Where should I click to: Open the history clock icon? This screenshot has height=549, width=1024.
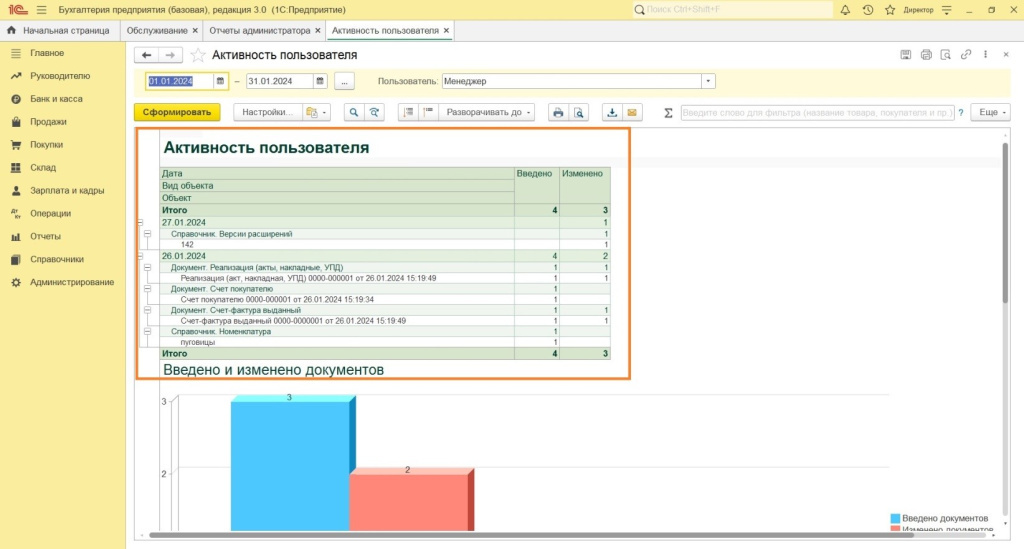[867, 10]
